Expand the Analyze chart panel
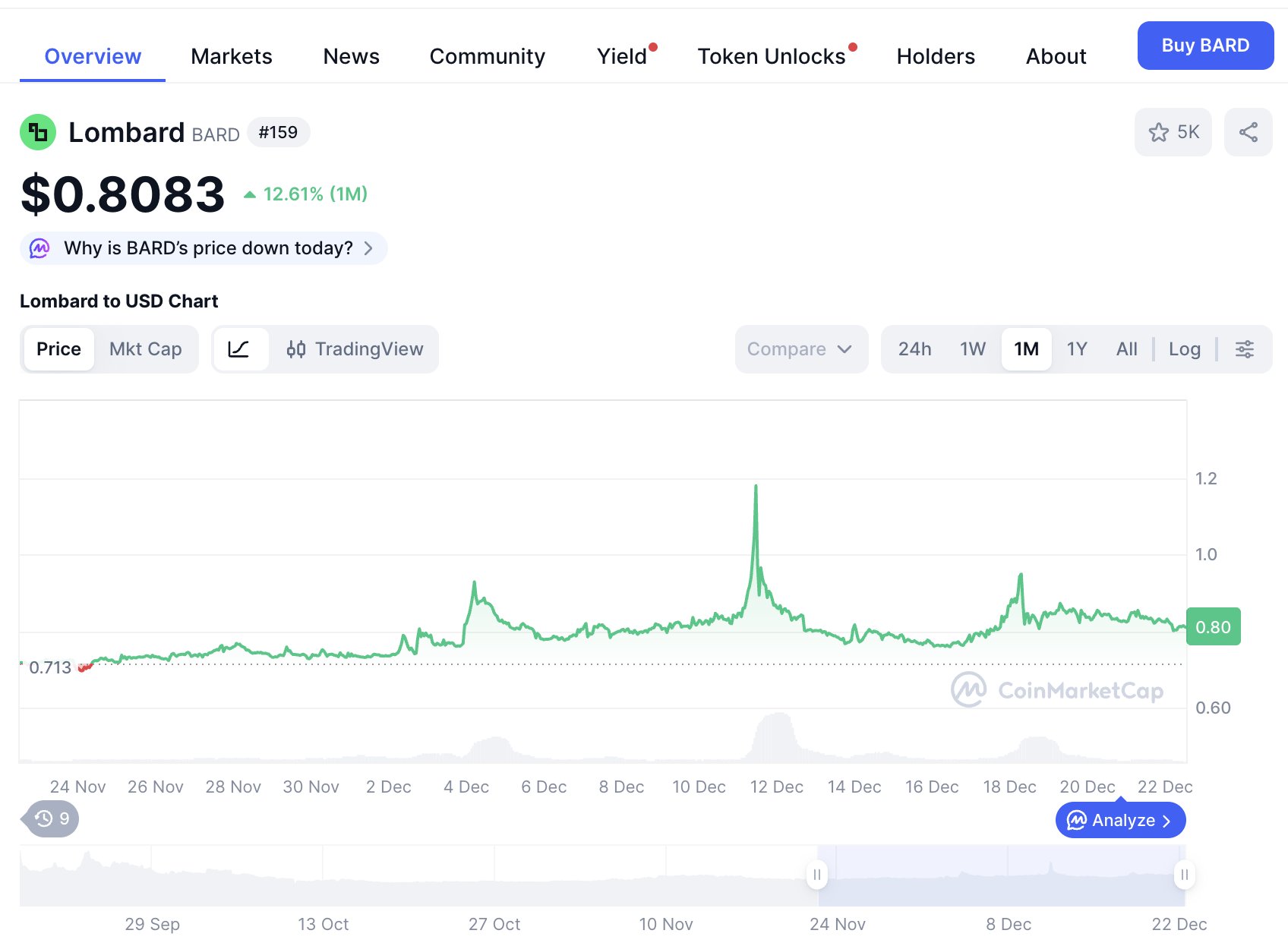The height and width of the screenshot is (946, 1288). click(x=1119, y=820)
